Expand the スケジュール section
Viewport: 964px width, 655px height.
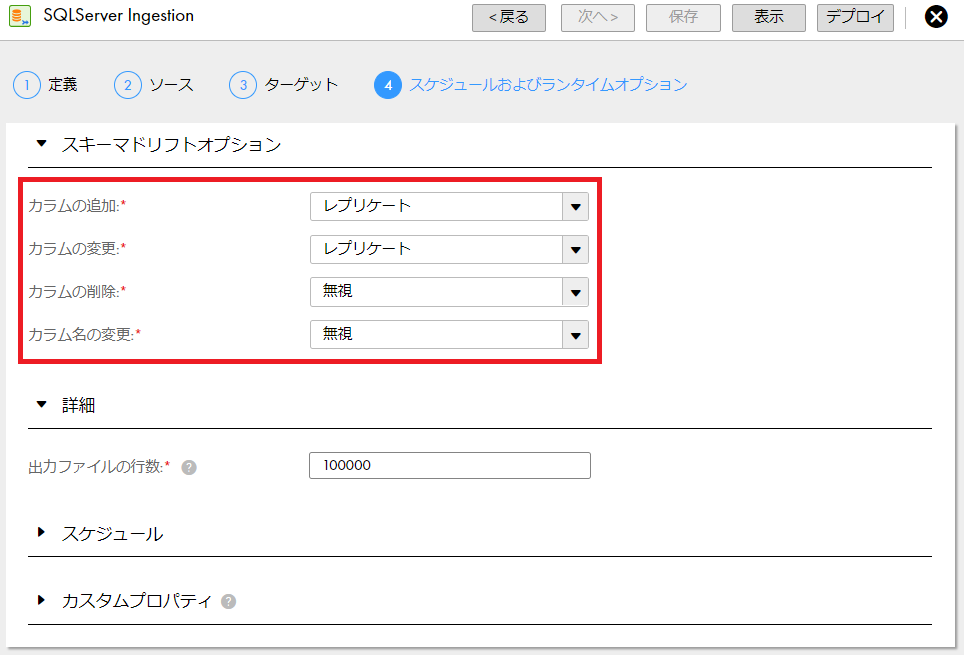click(x=41, y=533)
